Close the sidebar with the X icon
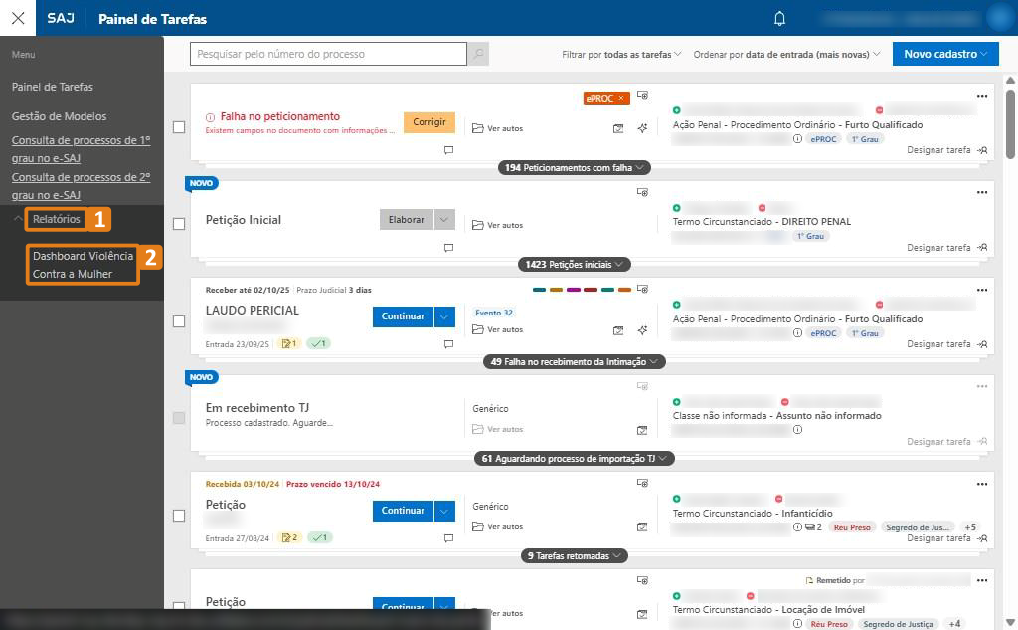1018x630 pixels. click(16, 17)
